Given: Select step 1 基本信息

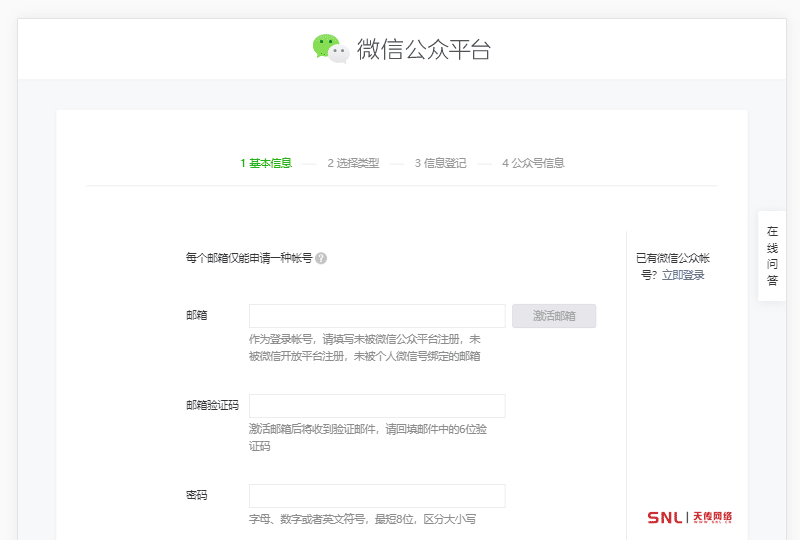Looking at the screenshot, I should pyautogui.click(x=266, y=163).
